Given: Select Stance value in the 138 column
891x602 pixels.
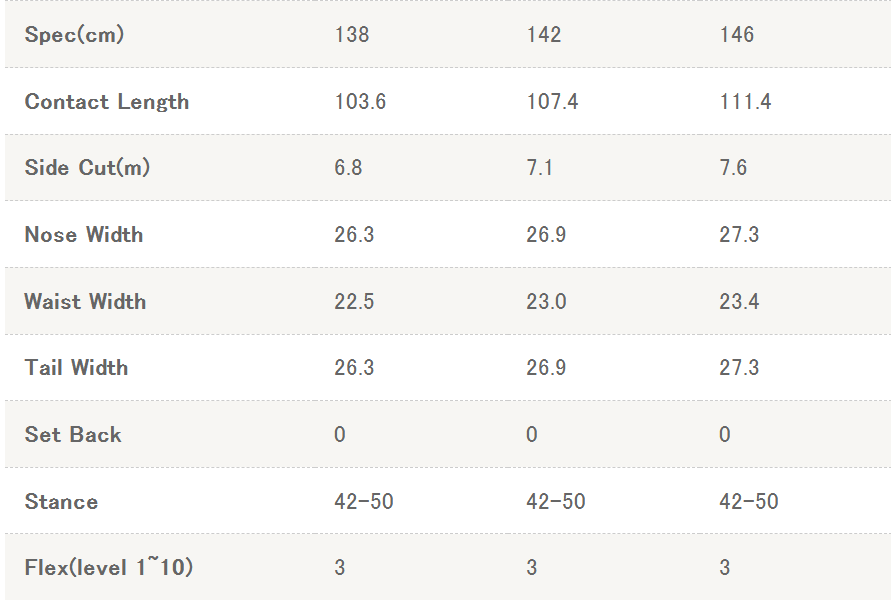Looking at the screenshot, I should 364,502.
